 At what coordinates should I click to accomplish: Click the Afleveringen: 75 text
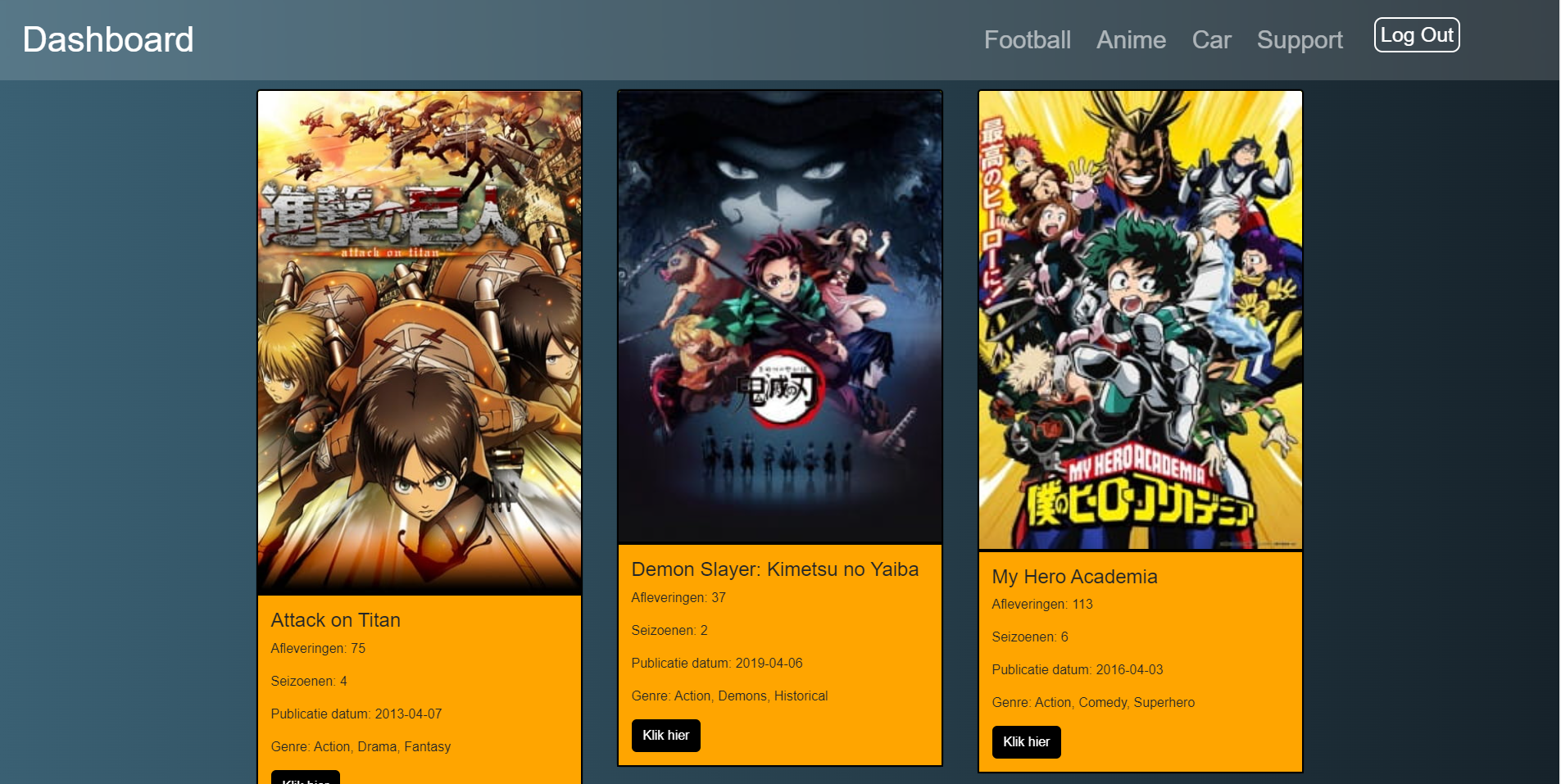click(x=318, y=648)
